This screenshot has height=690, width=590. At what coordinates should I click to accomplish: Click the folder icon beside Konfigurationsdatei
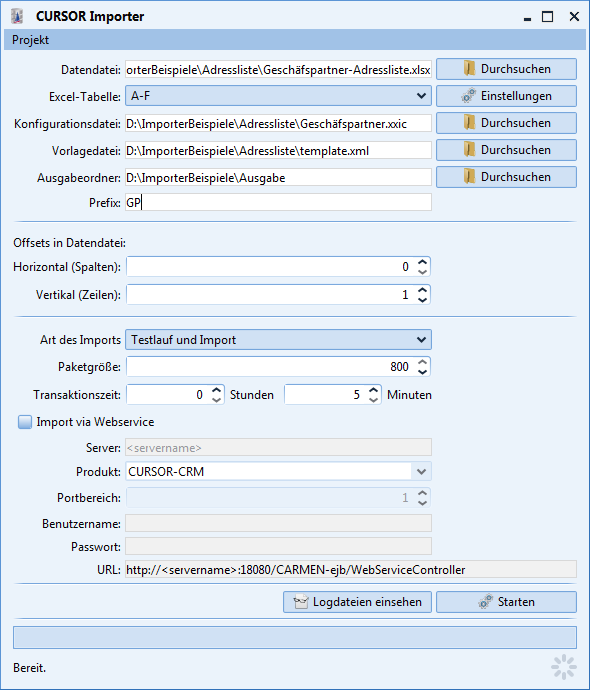(x=469, y=123)
